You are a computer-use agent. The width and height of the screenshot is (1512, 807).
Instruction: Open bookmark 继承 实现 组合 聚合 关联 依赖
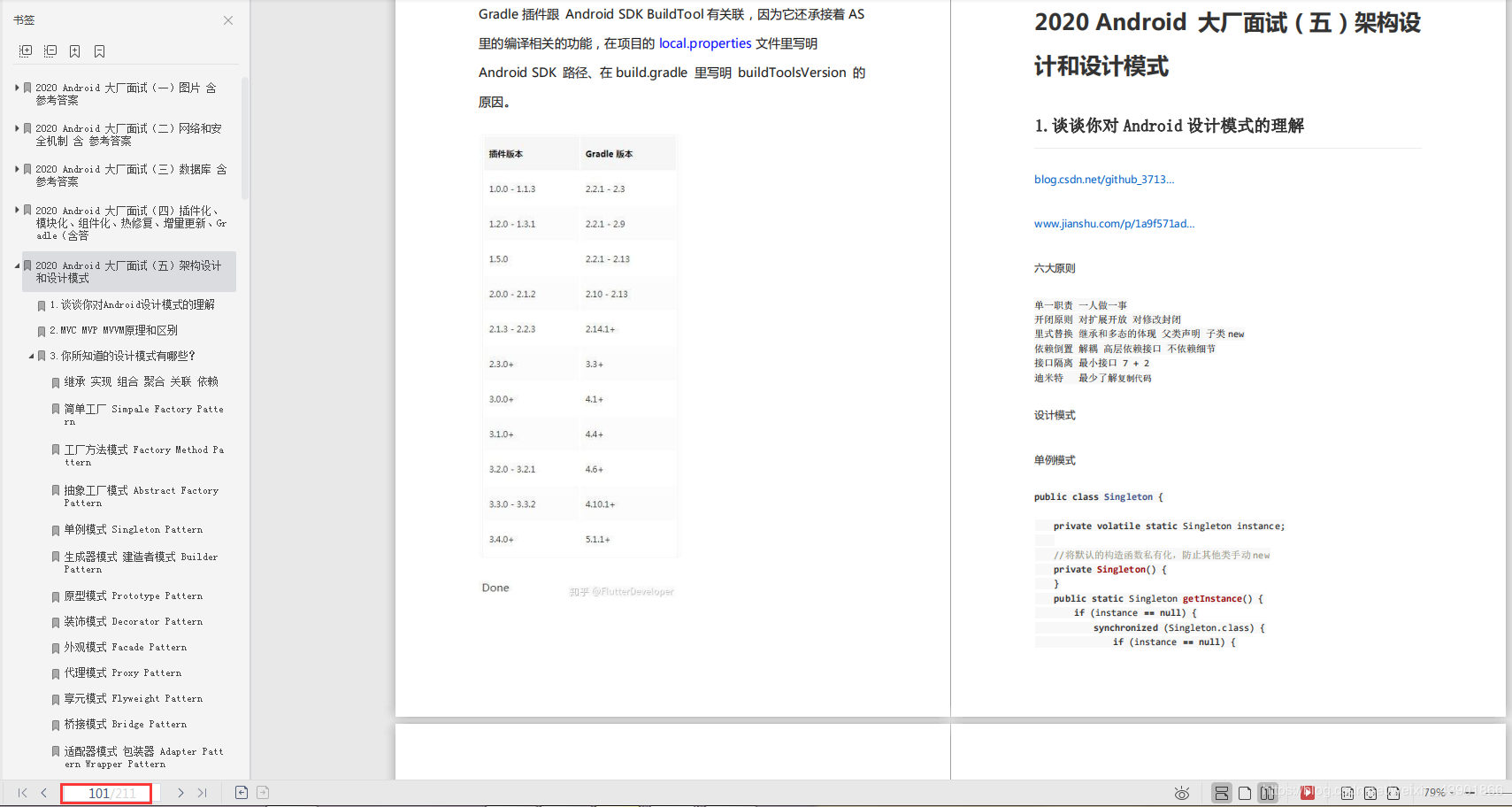coord(141,381)
